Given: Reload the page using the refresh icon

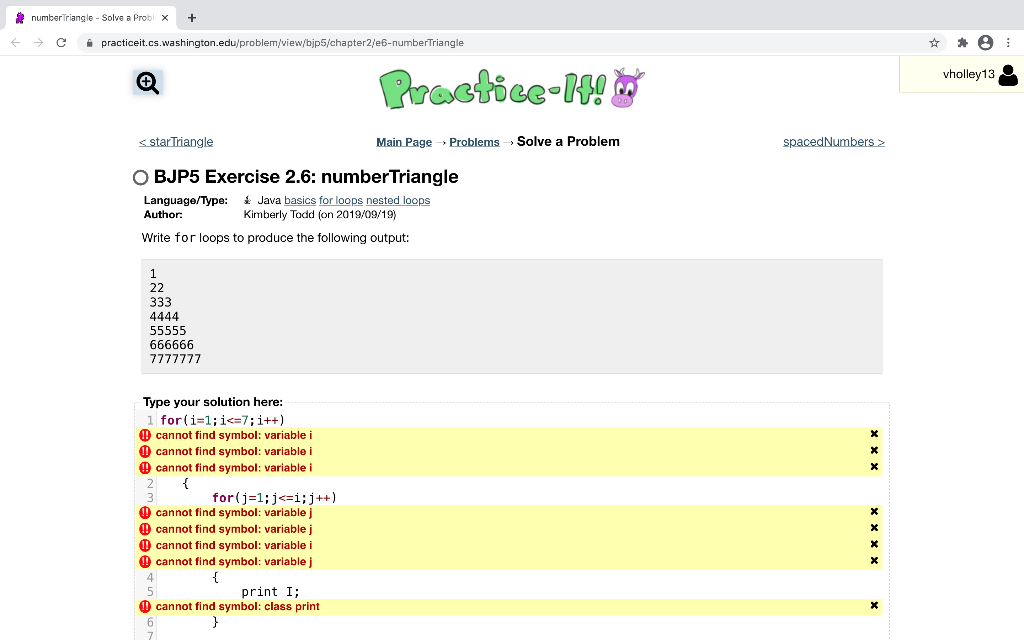Looking at the screenshot, I should (63, 43).
